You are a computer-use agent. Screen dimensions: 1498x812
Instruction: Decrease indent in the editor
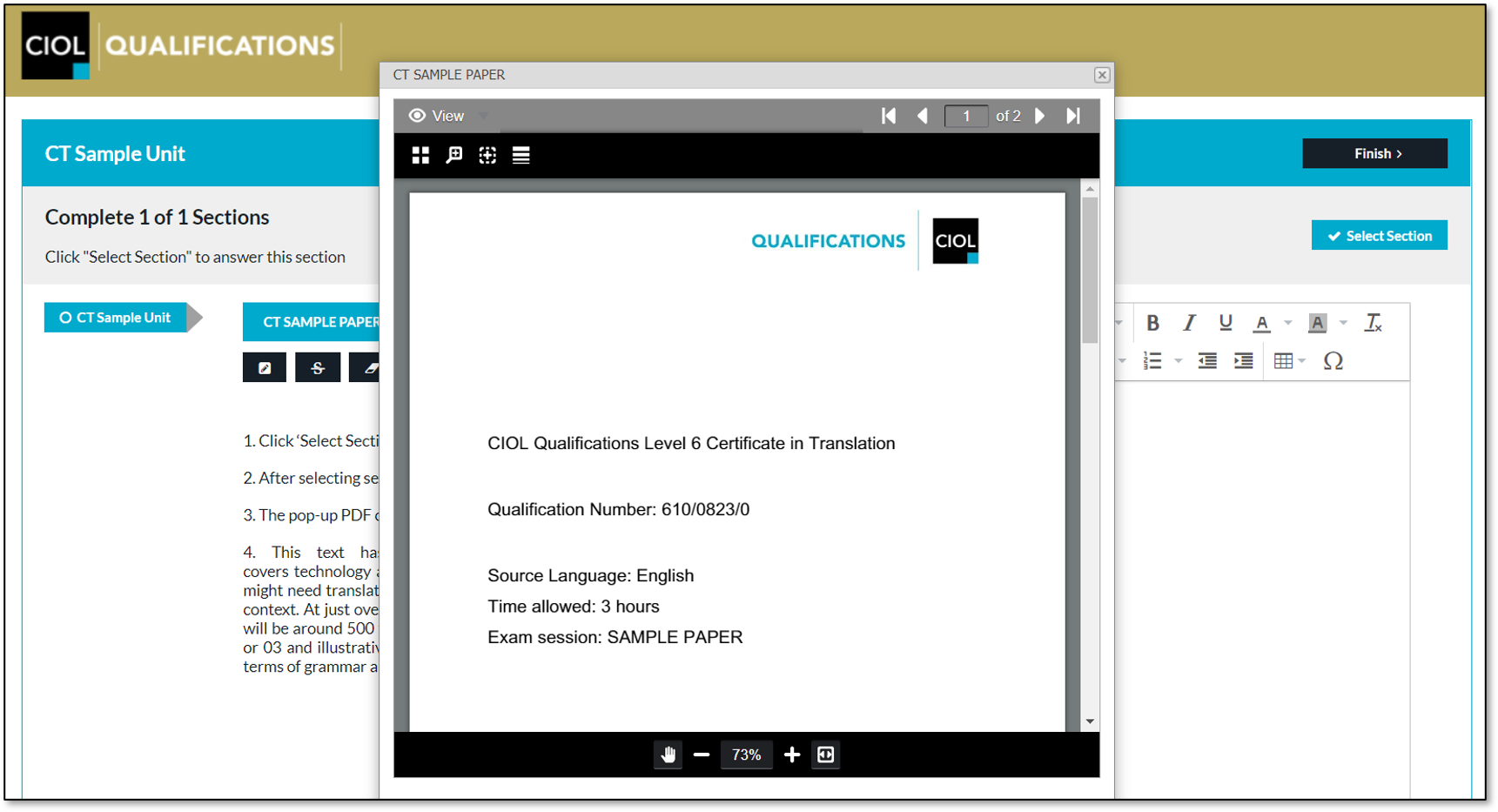(1207, 360)
